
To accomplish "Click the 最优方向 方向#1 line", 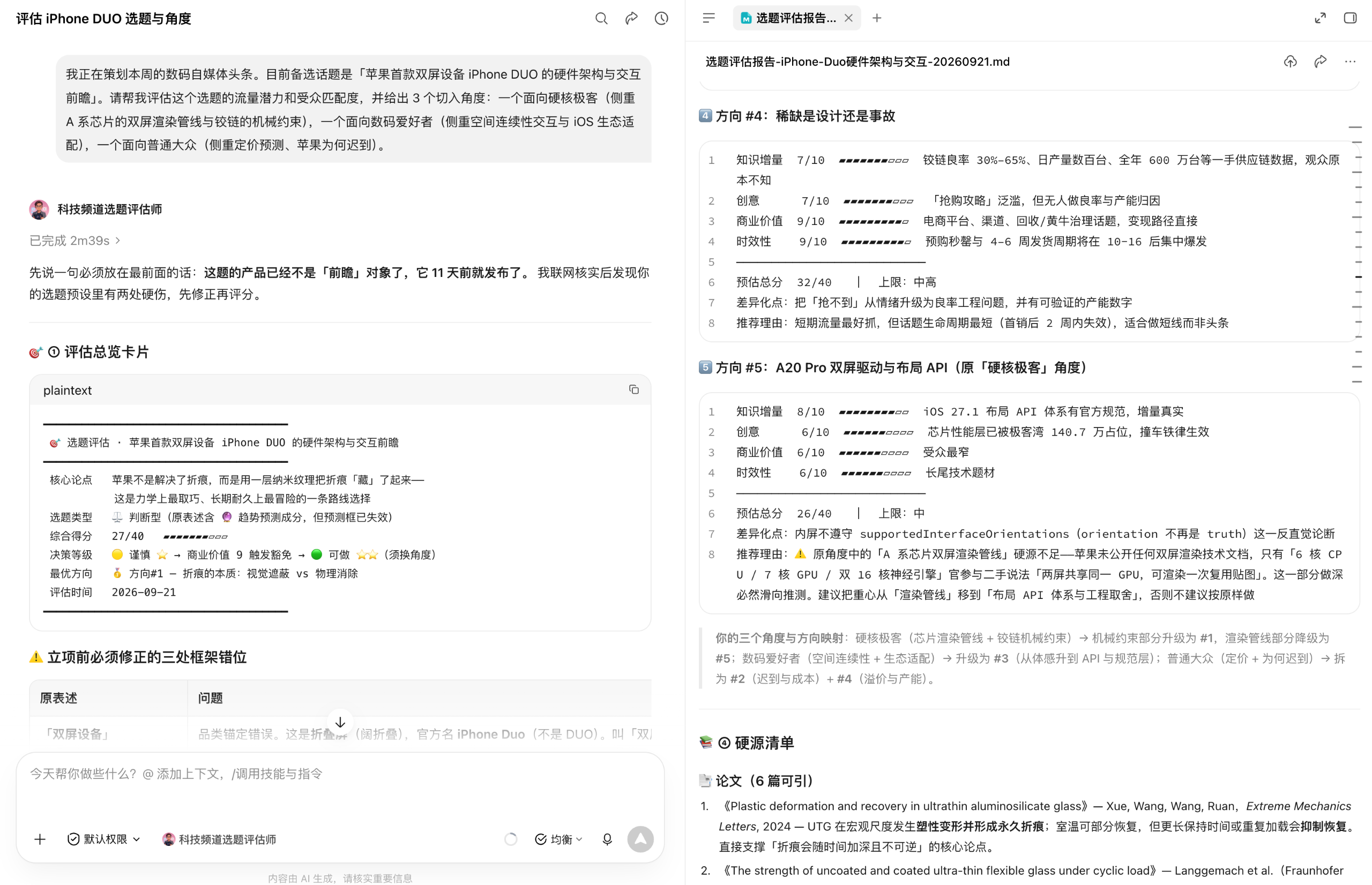I will tap(204, 573).
